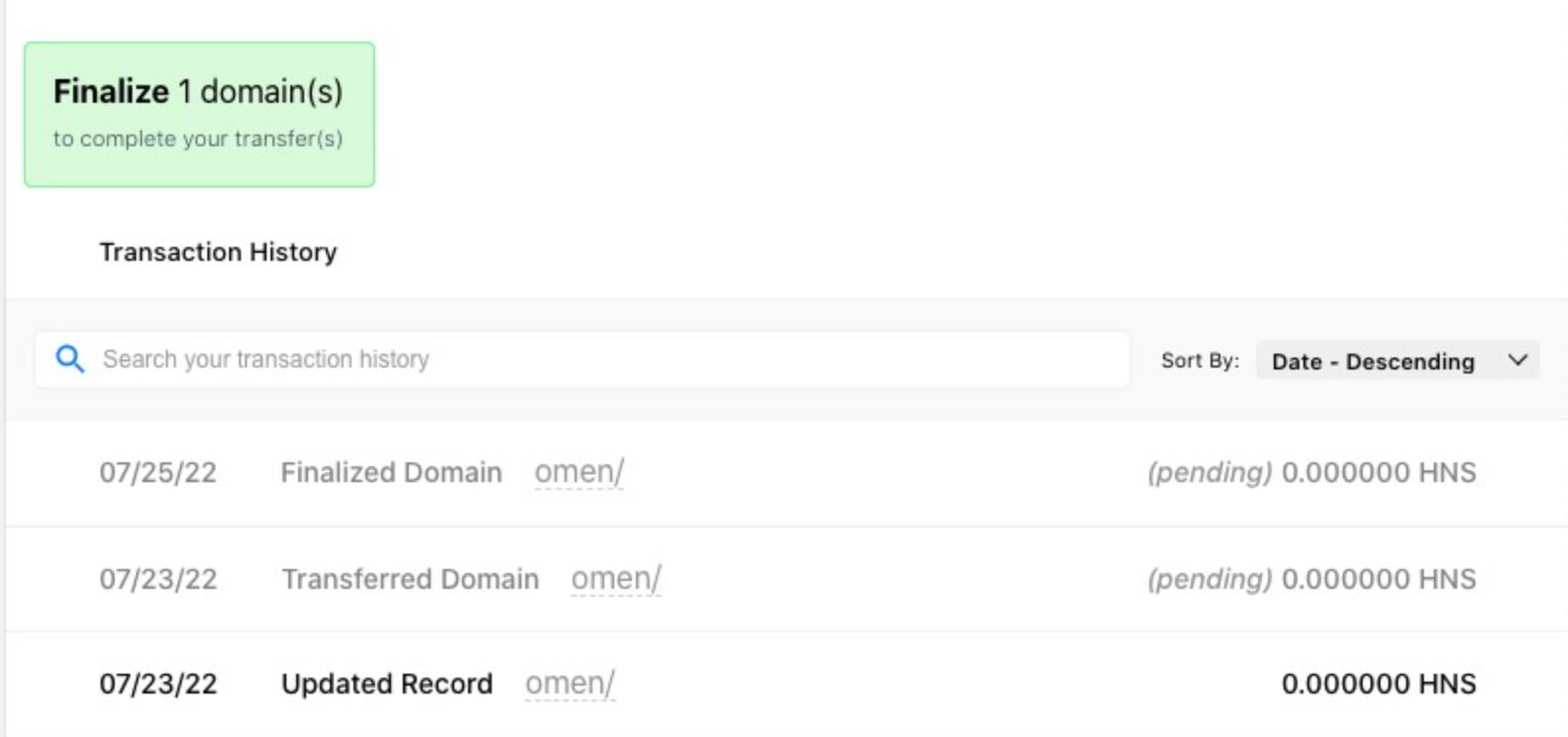The image size is (1568, 737).
Task: Select the Updated Record transaction label
Action: [386, 684]
